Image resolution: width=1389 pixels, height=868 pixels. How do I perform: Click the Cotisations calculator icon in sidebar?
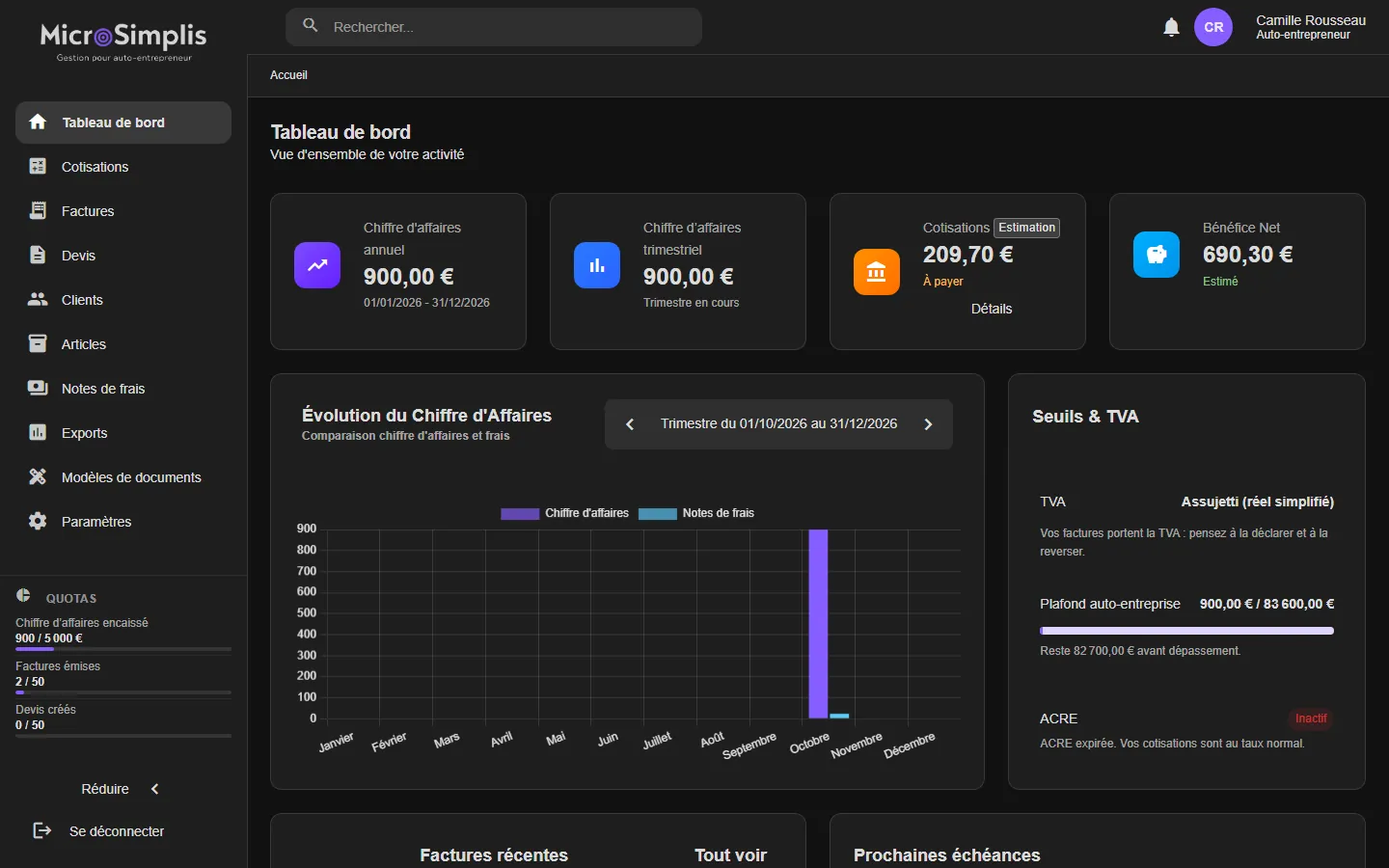coord(38,167)
